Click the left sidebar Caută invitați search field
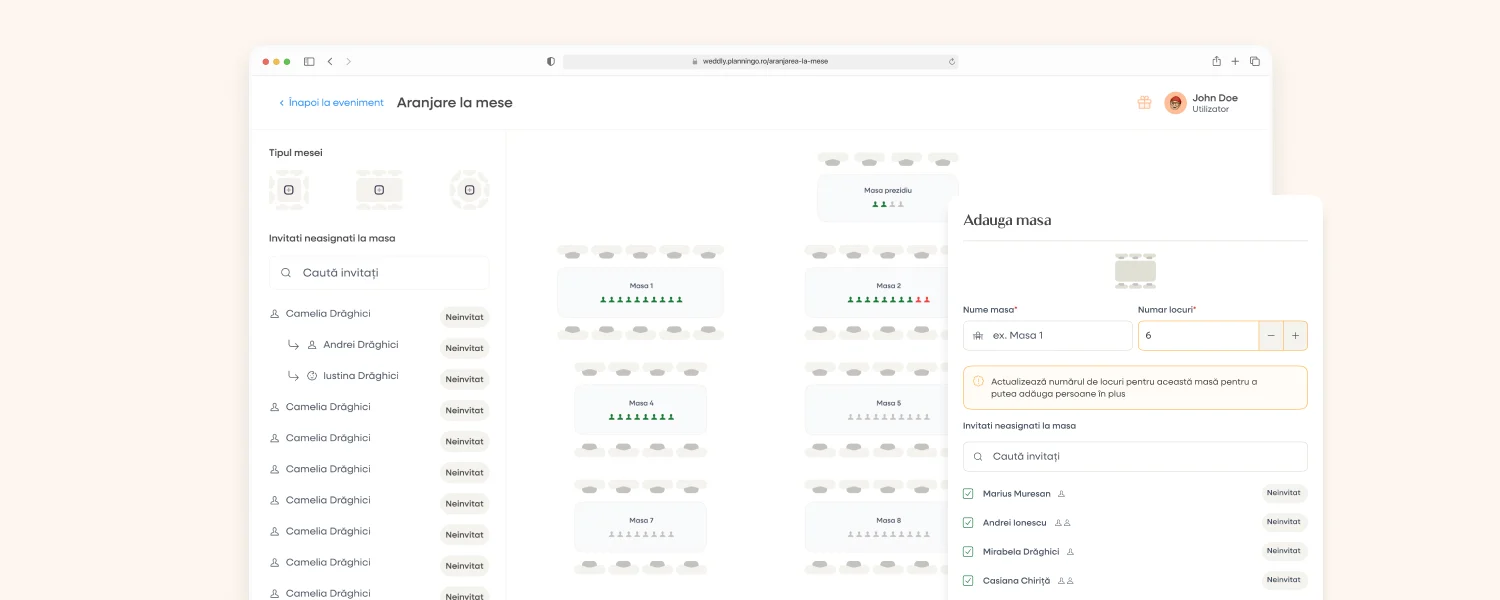The width and height of the screenshot is (1500, 600). pyautogui.click(x=379, y=273)
